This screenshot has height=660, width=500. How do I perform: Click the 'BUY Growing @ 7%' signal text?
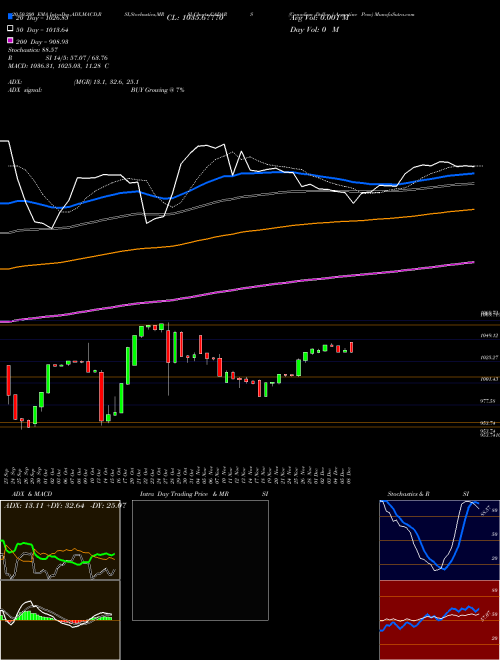pos(157,90)
